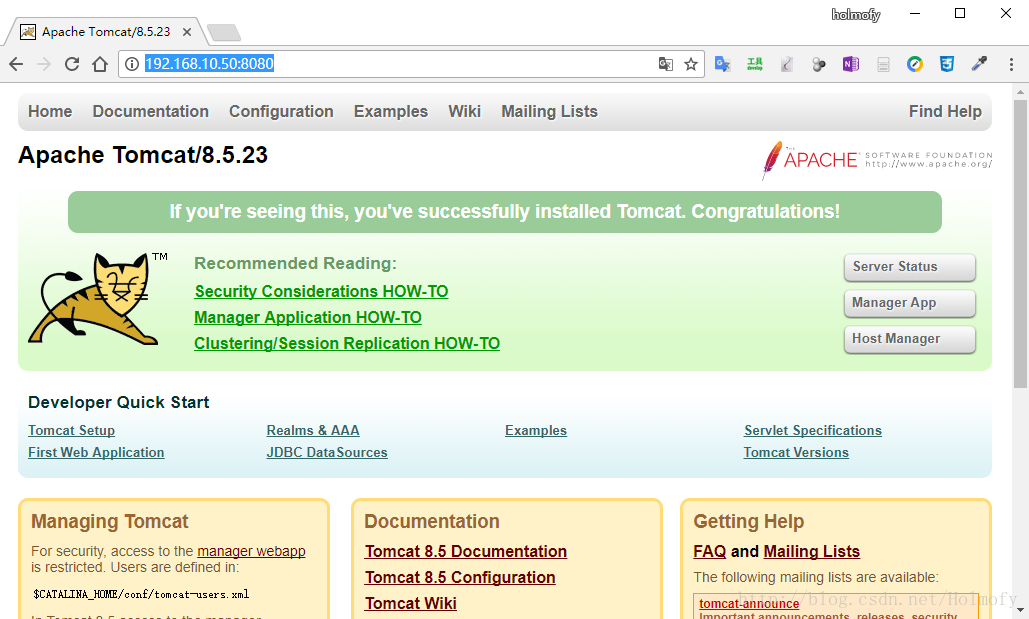Open the Servlet Specifications link
The width and height of the screenshot is (1029, 619).
tap(812, 431)
